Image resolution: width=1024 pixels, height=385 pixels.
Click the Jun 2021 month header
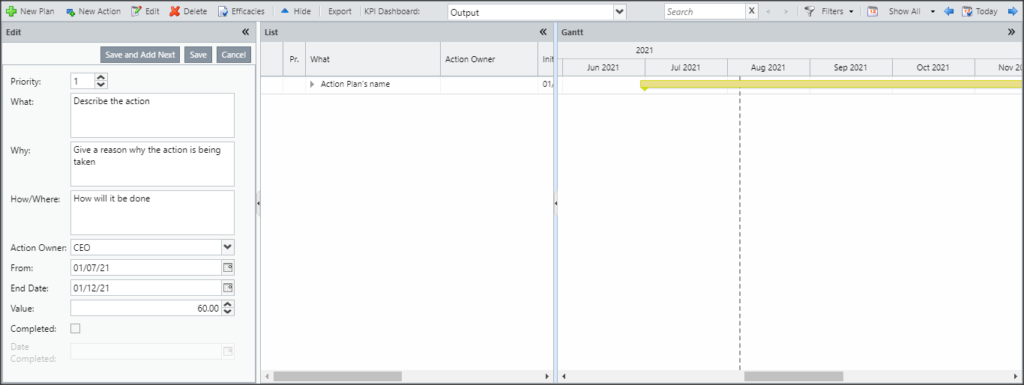click(603, 68)
